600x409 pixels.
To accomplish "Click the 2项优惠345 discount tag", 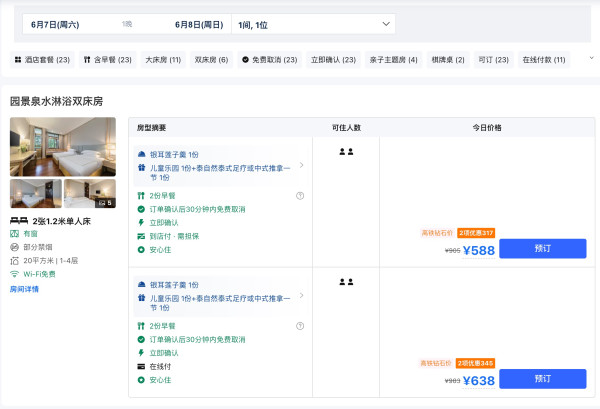I will (x=476, y=363).
